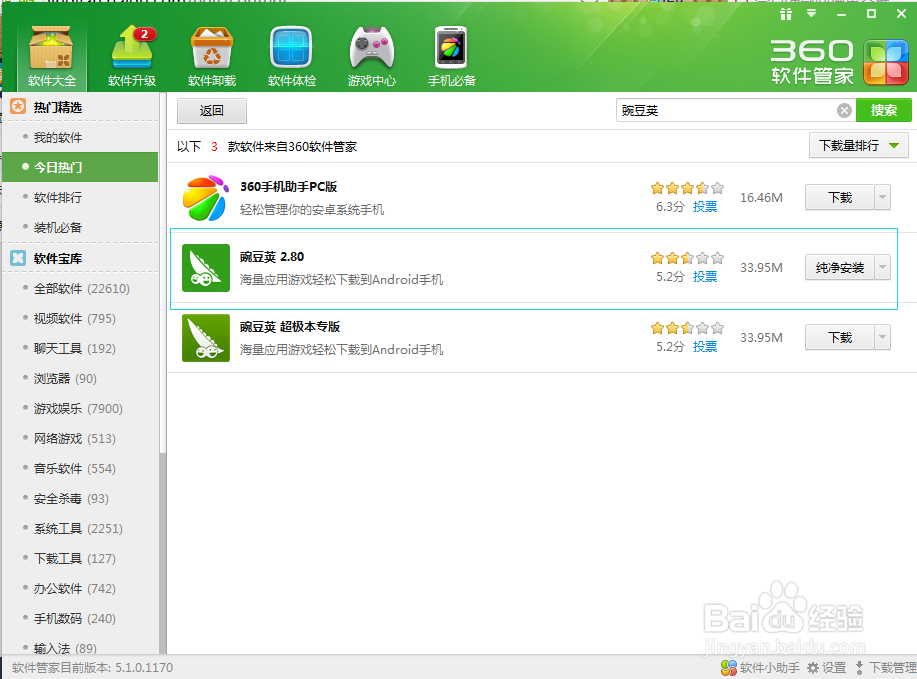Open 游戏娱乐 (7900) category

pyautogui.click(x=80, y=408)
